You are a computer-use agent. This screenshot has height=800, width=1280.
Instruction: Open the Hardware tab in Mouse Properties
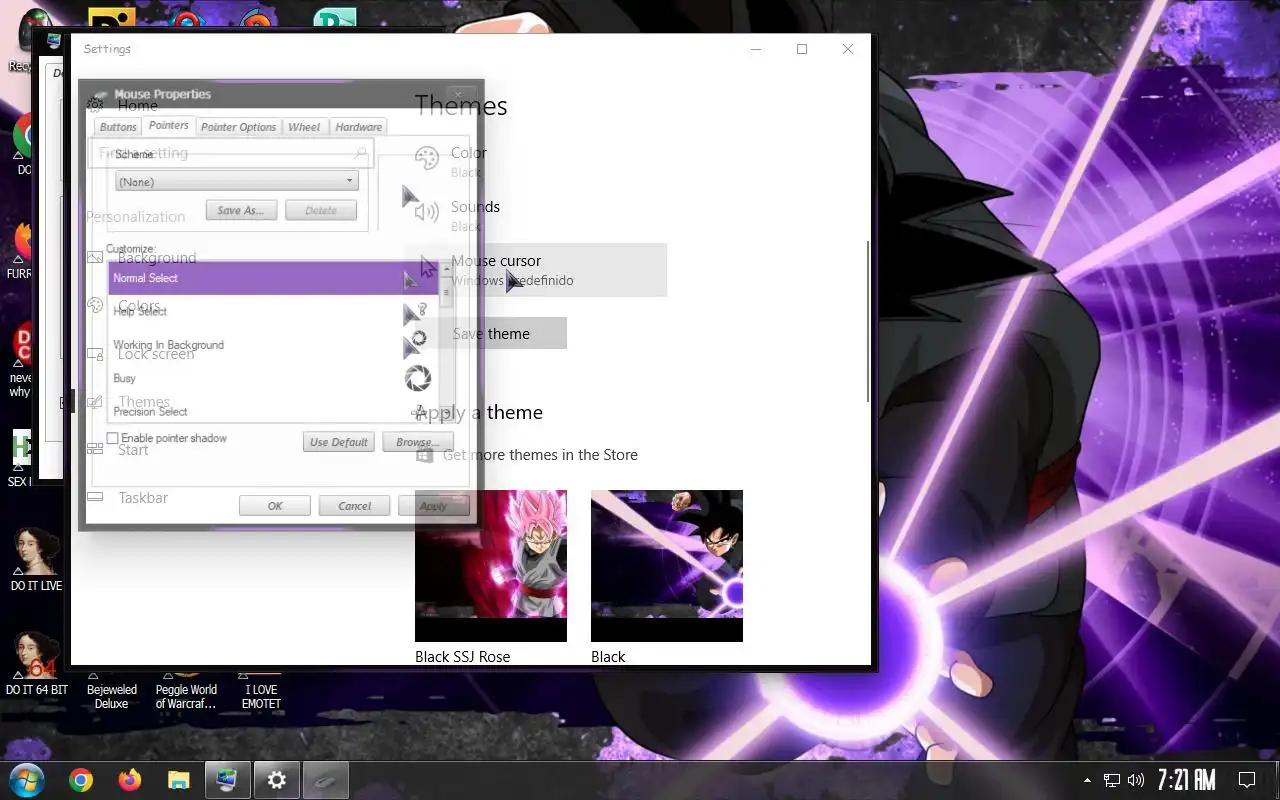(358, 127)
